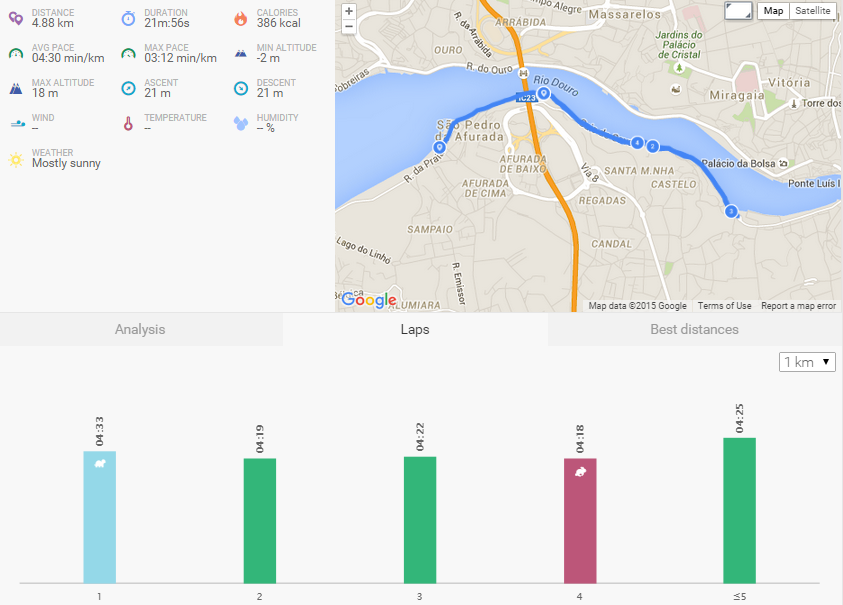The image size is (843, 605).
Task: Click the Duration stopwatch icon
Action: pyautogui.click(x=128, y=18)
